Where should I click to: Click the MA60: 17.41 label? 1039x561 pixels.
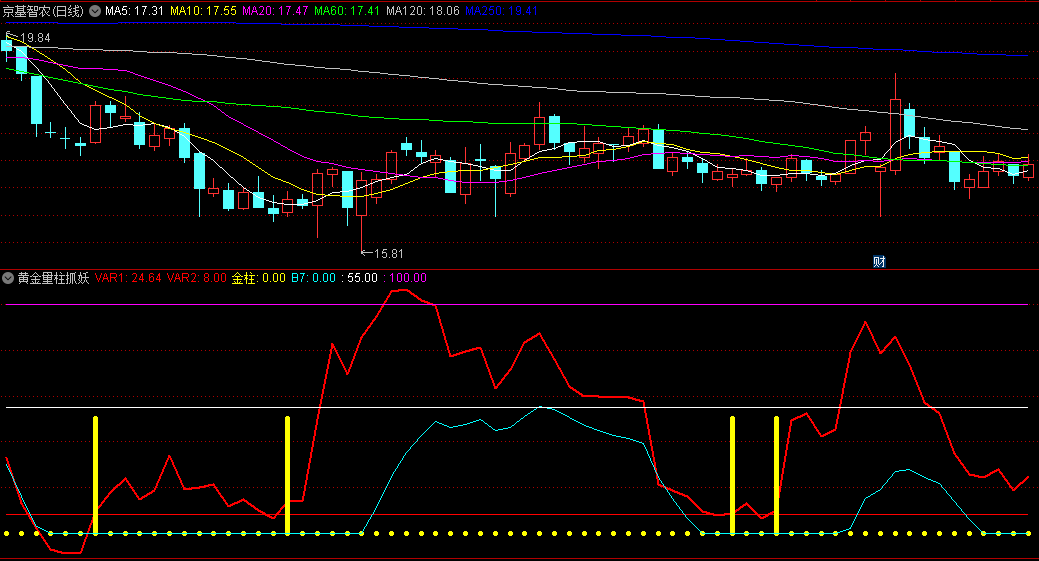[347, 11]
